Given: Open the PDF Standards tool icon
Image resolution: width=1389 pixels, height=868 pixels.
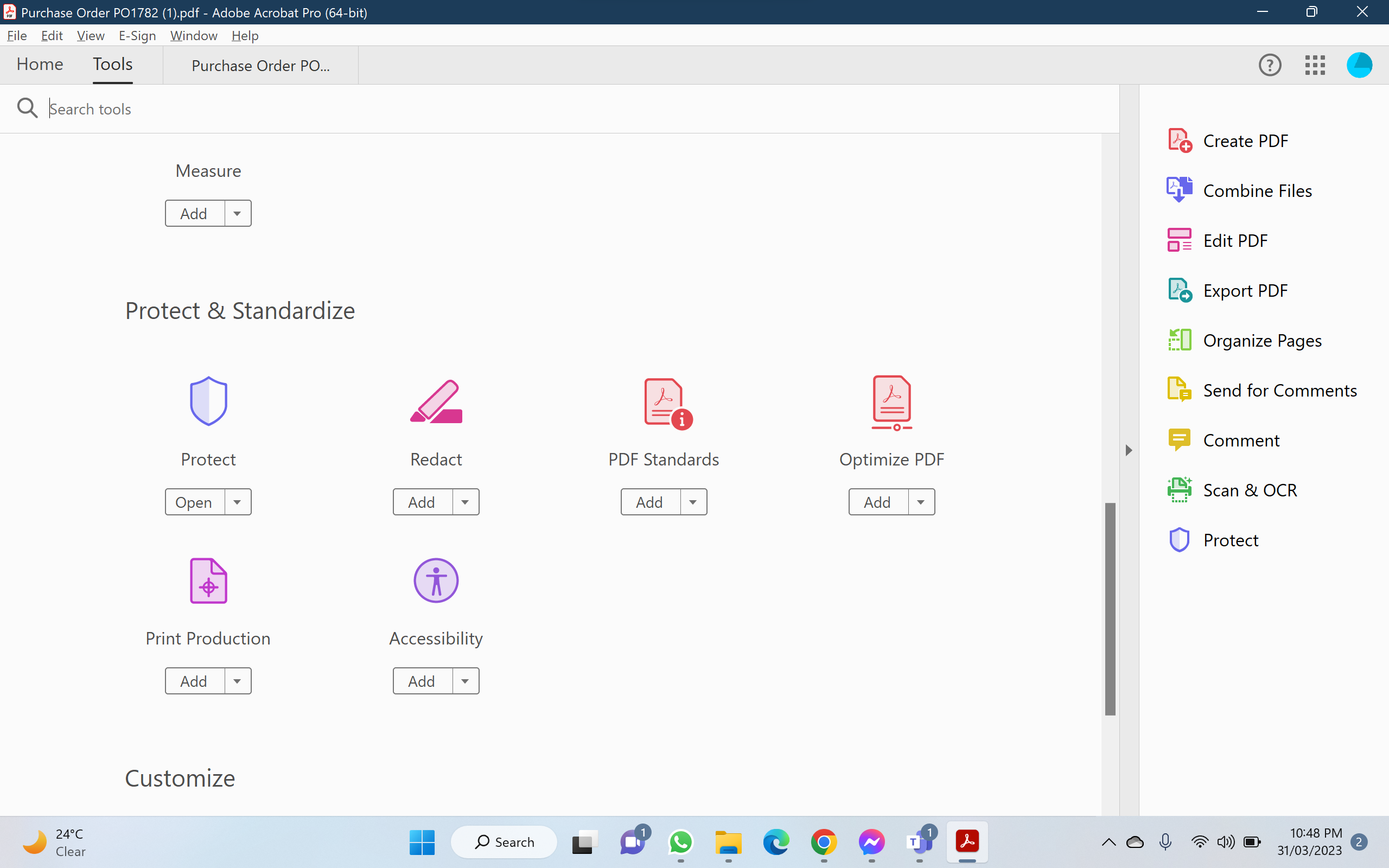Looking at the screenshot, I should 663,402.
